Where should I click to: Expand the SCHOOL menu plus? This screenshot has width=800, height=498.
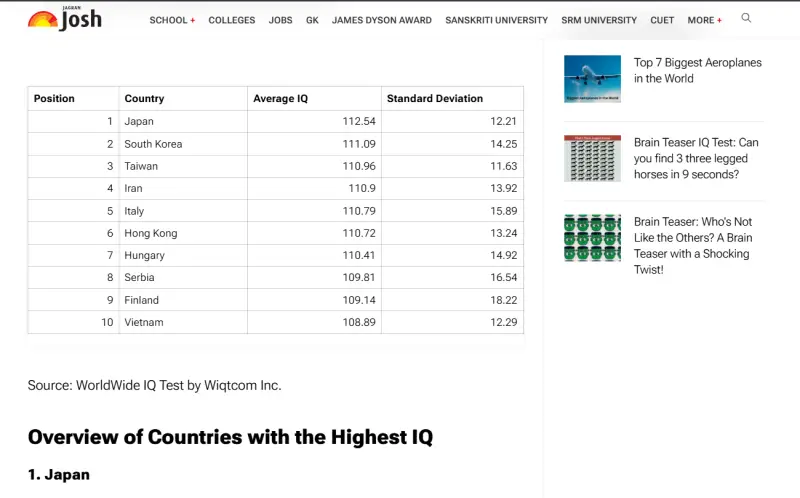coord(192,21)
